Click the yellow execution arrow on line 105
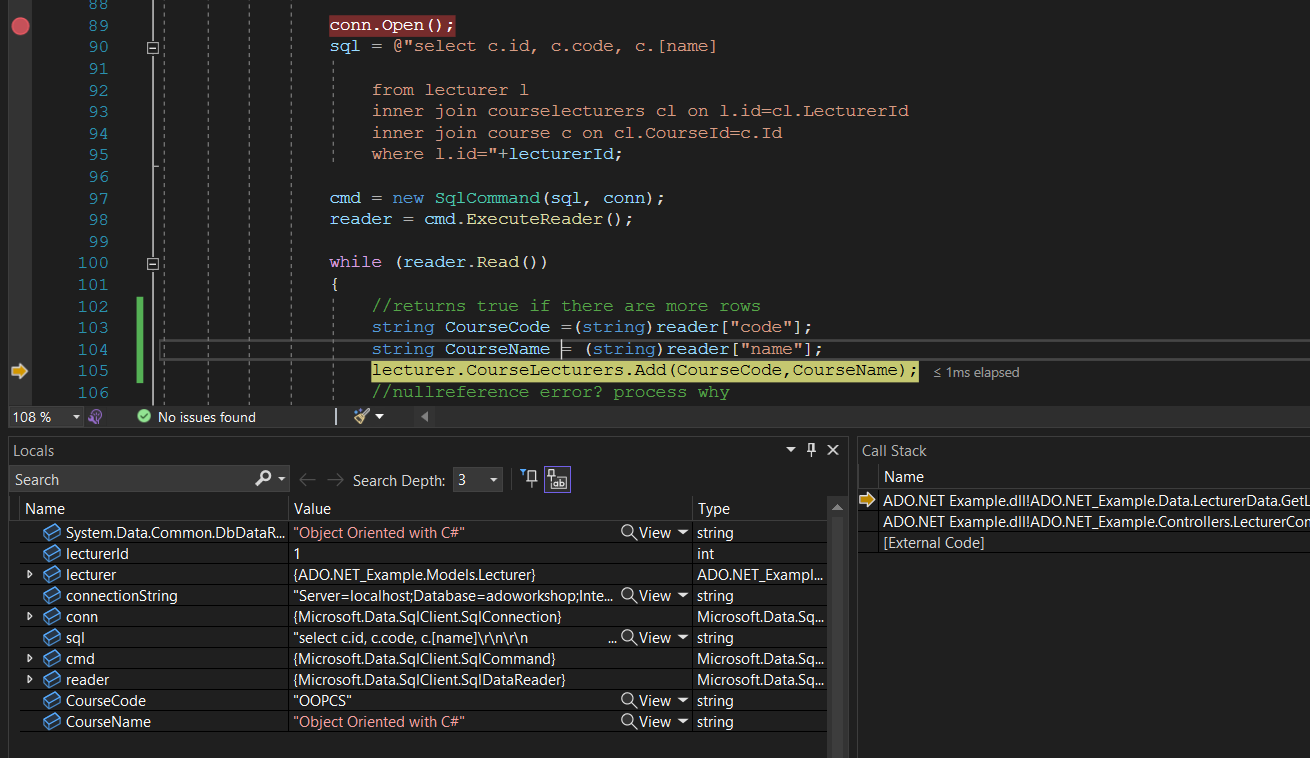The image size is (1310, 758). coord(20,371)
